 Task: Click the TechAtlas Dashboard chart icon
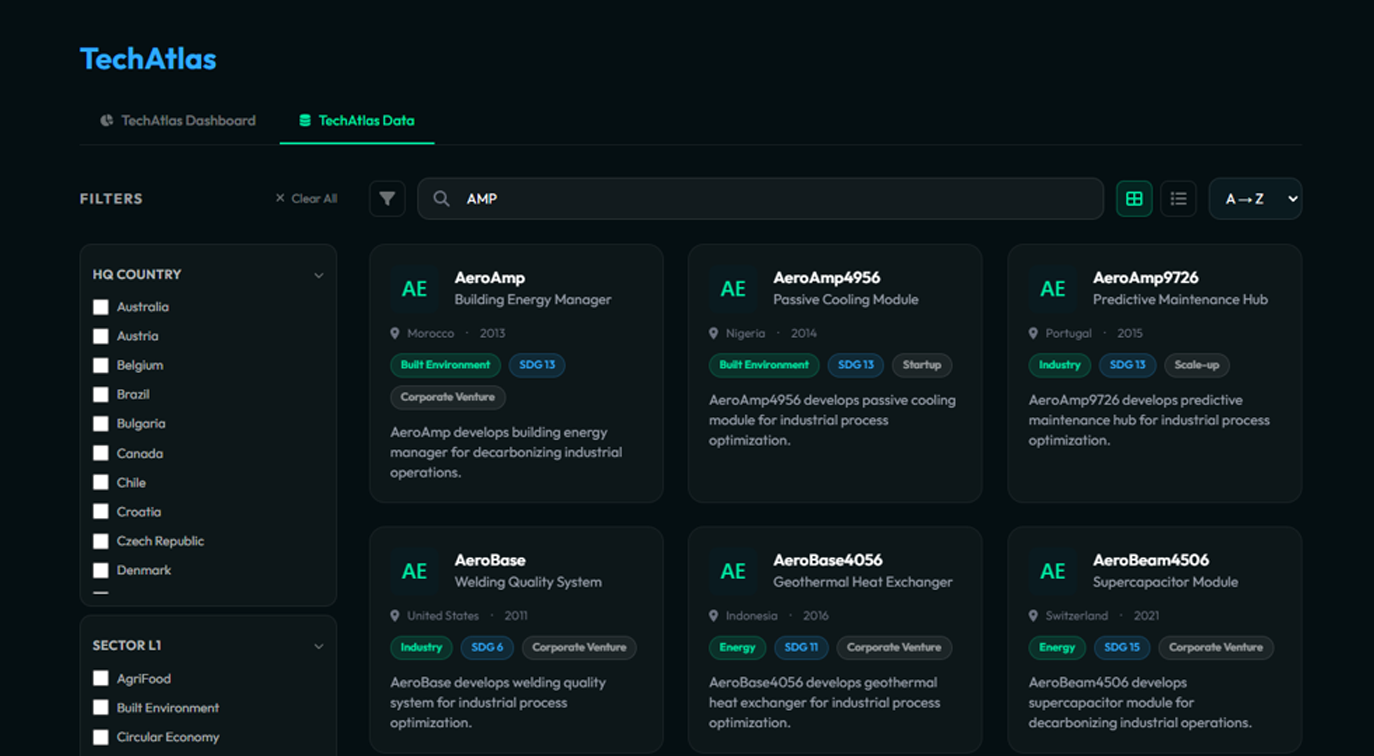coord(107,121)
